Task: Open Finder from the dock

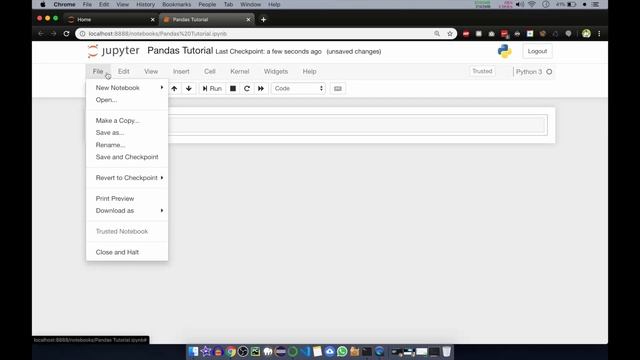Action: pos(193,351)
